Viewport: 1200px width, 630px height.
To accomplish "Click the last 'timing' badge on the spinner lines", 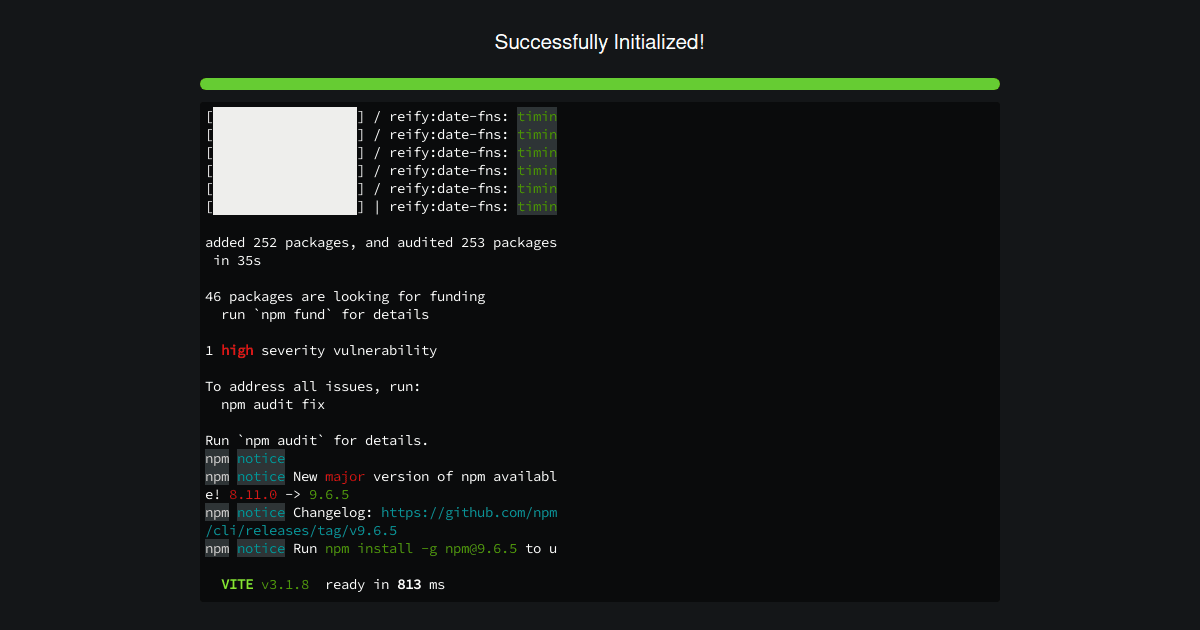I will tap(537, 206).
